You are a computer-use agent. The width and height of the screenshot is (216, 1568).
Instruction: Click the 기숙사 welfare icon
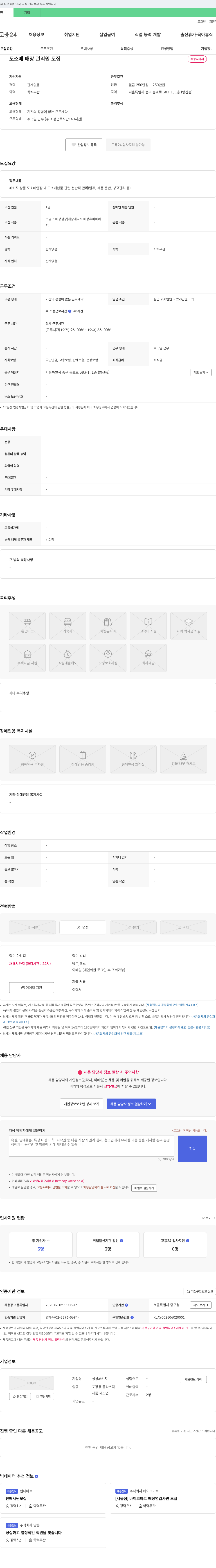pos(68,626)
